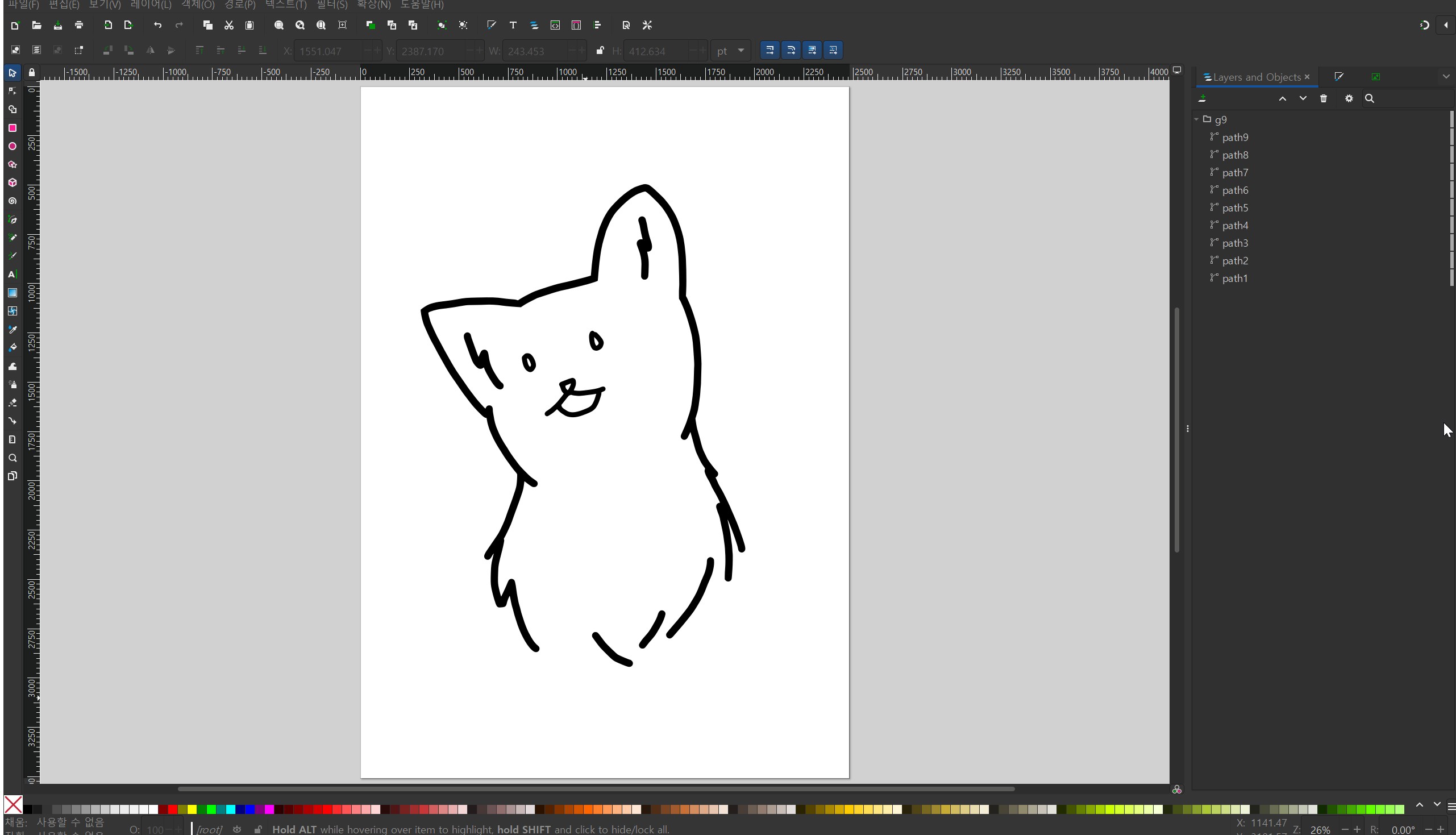Pick the red color swatch in palette

173,809
